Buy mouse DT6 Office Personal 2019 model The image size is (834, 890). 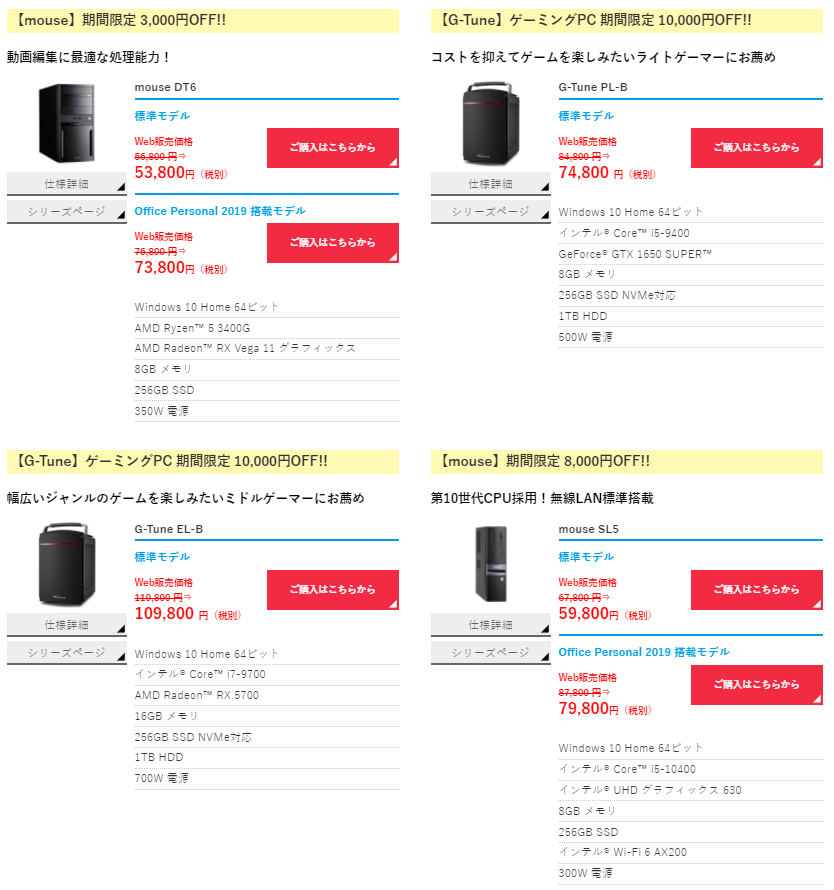click(333, 243)
